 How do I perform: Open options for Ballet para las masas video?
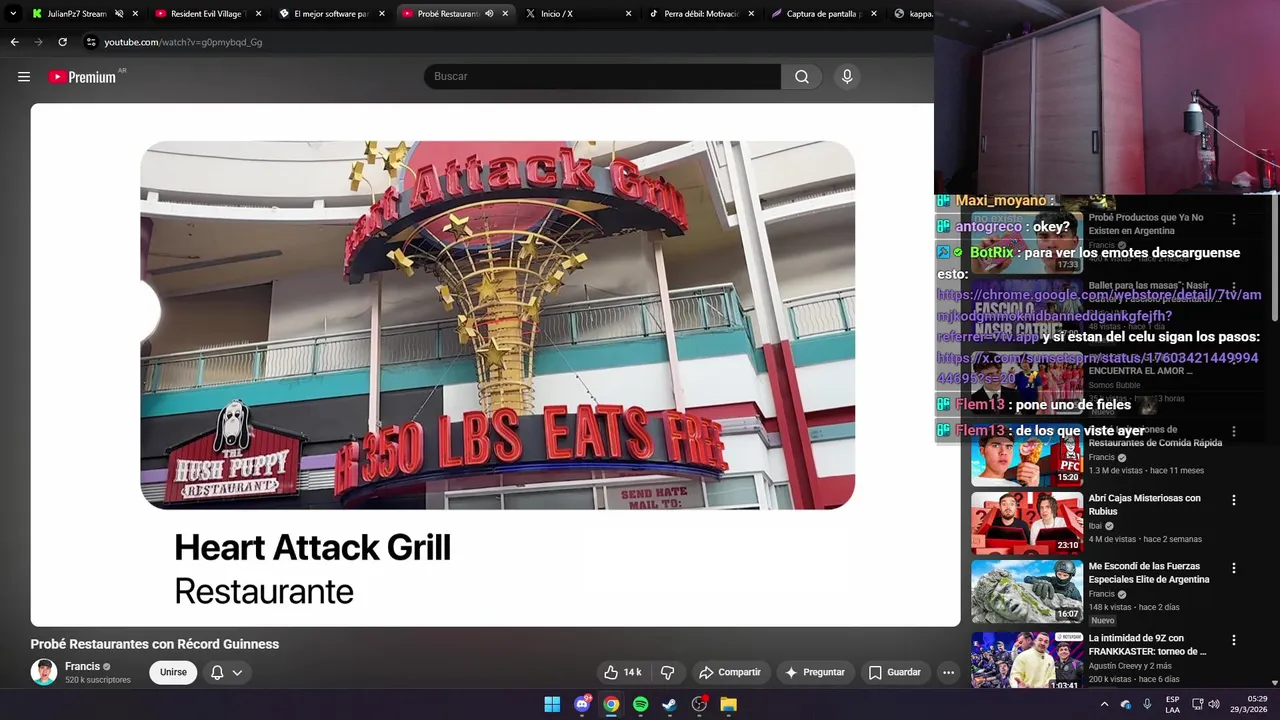[x=1233, y=287]
